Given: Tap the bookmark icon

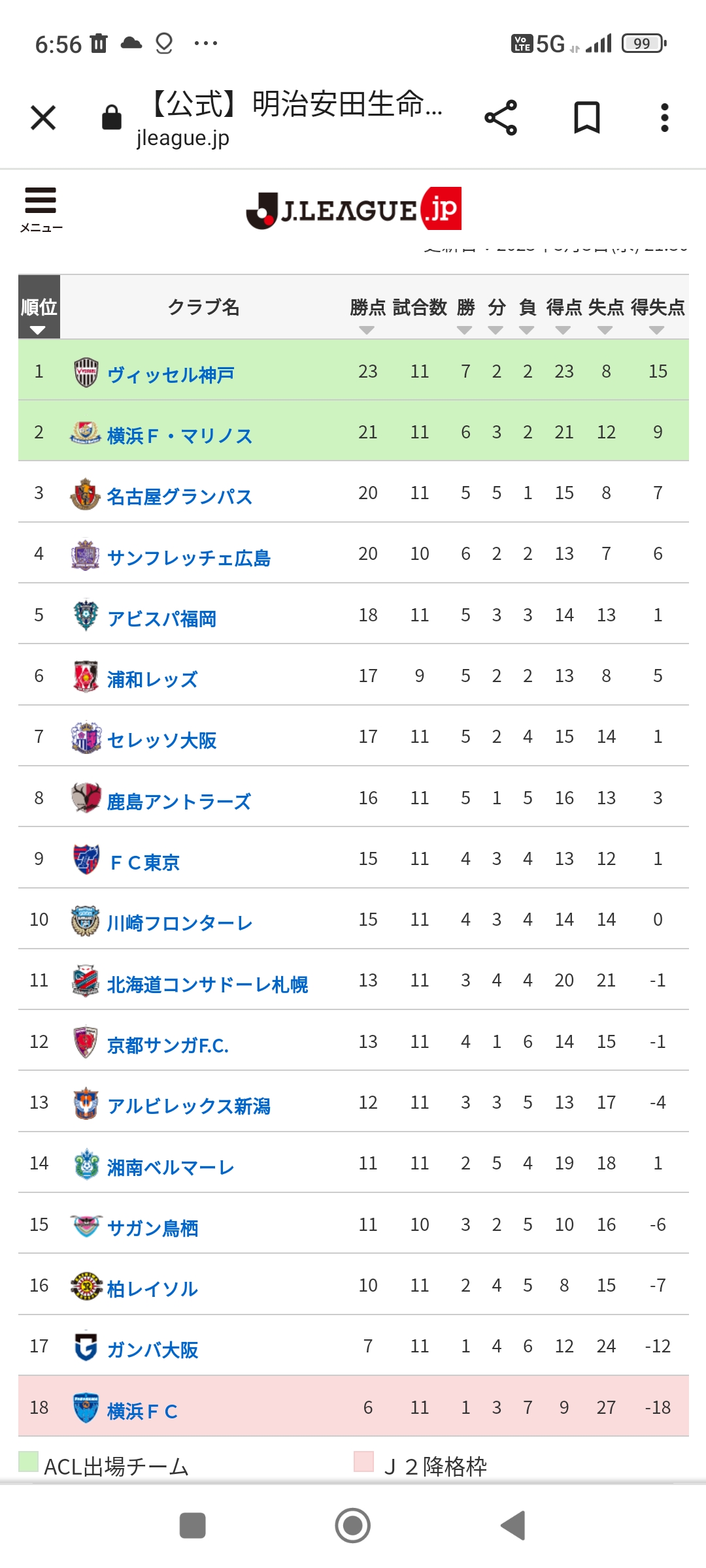Looking at the screenshot, I should coord(586,118).
